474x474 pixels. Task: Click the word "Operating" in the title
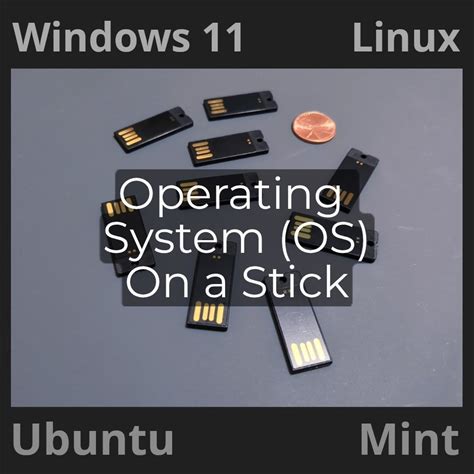pos(230,194)
